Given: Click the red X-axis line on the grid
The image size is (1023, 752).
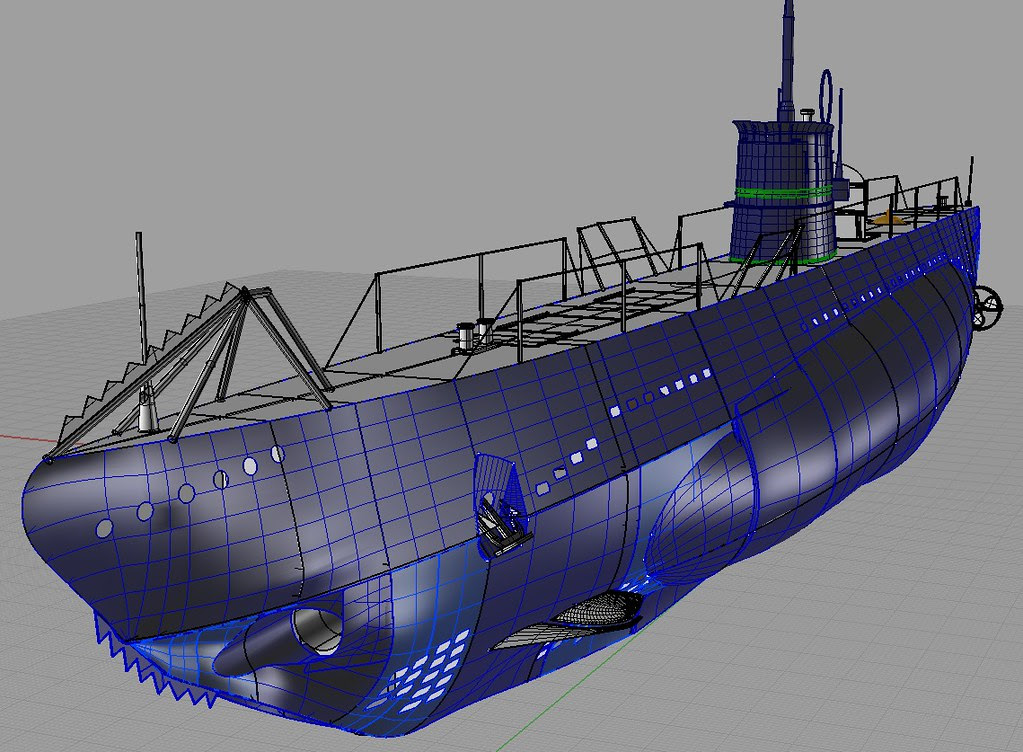Looking at the screenshot, I should (39, 440).
